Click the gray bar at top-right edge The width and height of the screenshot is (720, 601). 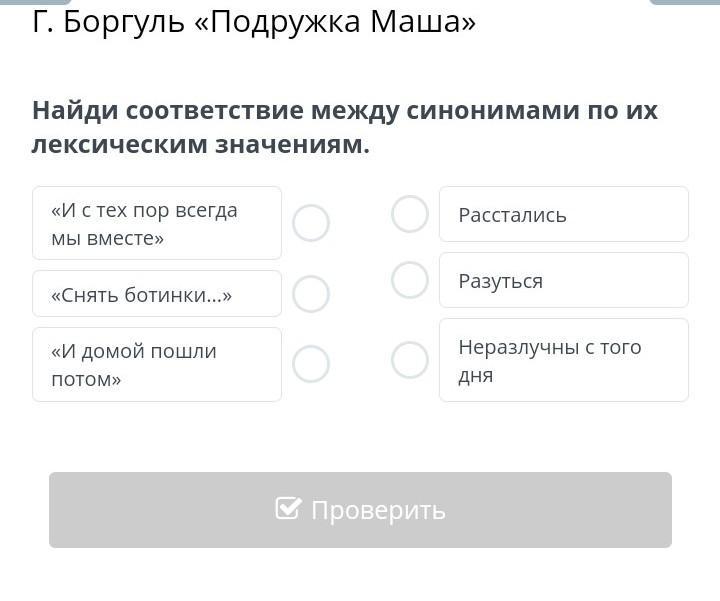[684, 2]
